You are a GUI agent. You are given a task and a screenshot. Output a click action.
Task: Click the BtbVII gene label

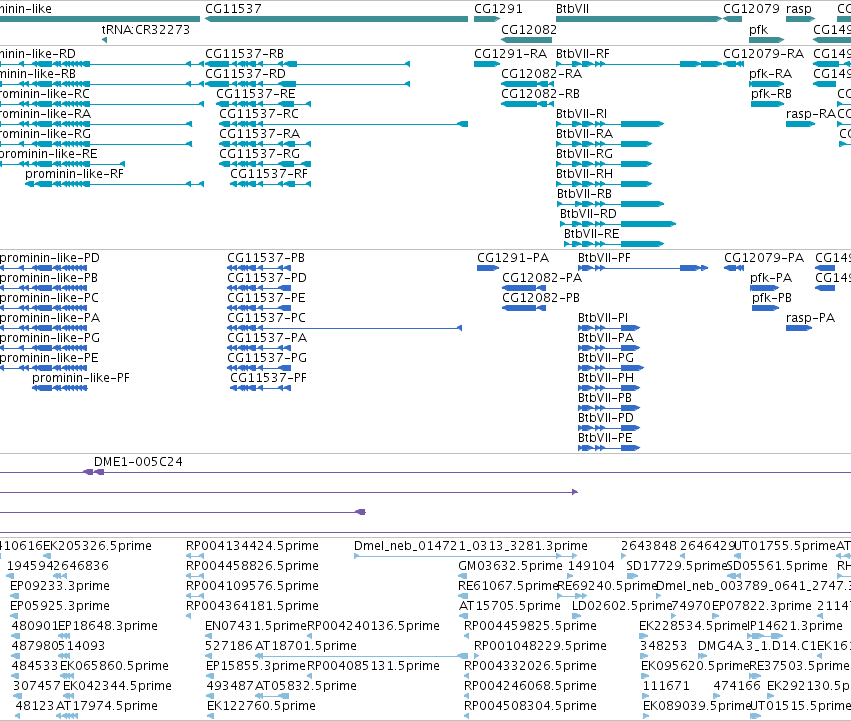point(573,9)
